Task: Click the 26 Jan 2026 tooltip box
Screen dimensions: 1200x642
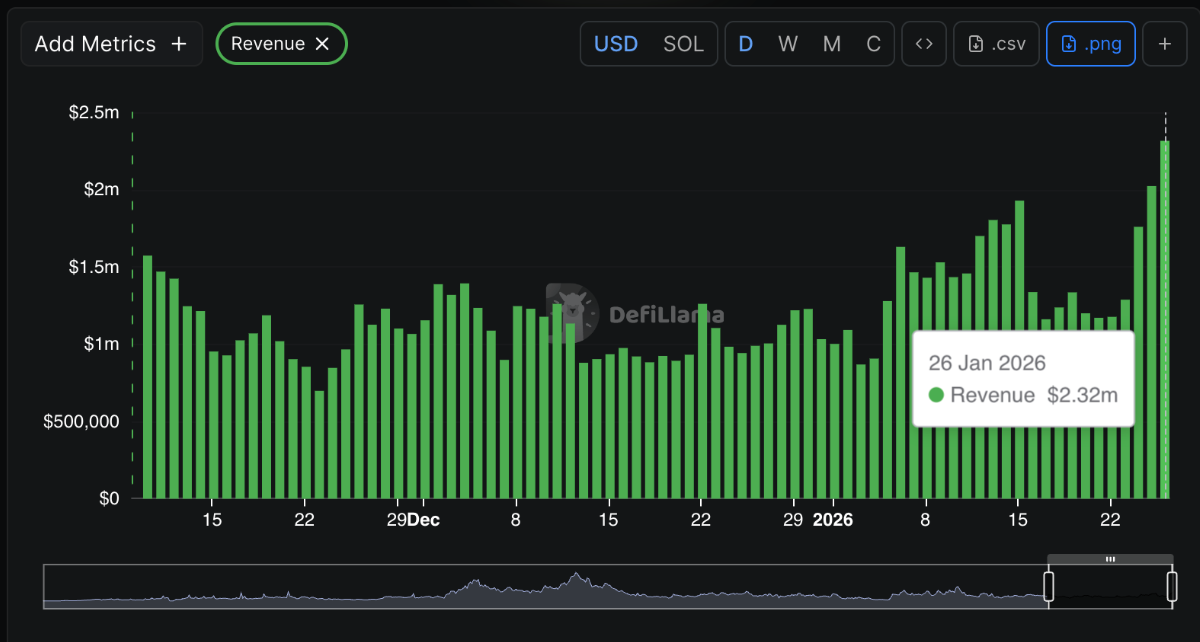Action: 1022,378
